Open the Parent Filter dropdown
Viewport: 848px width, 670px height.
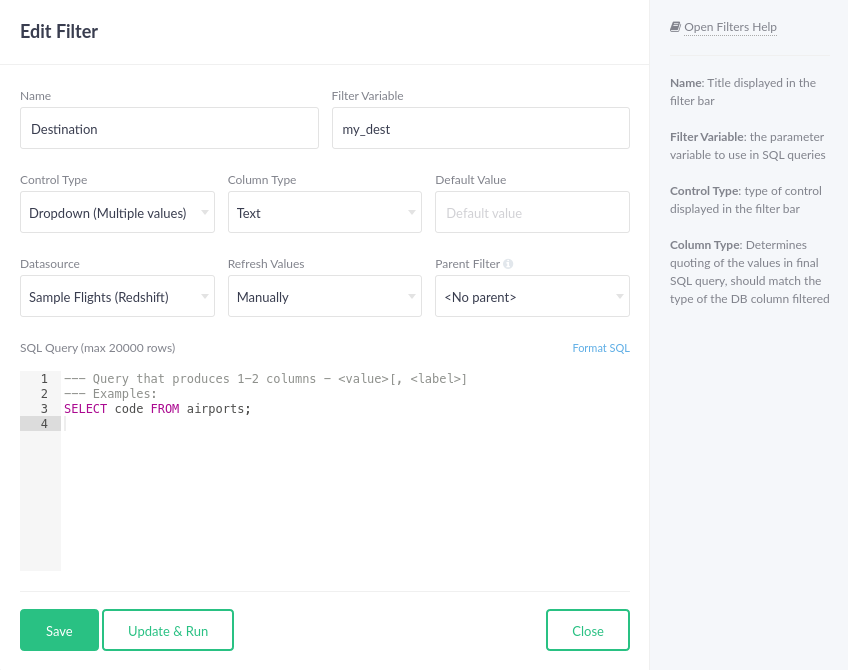(532, 296)
